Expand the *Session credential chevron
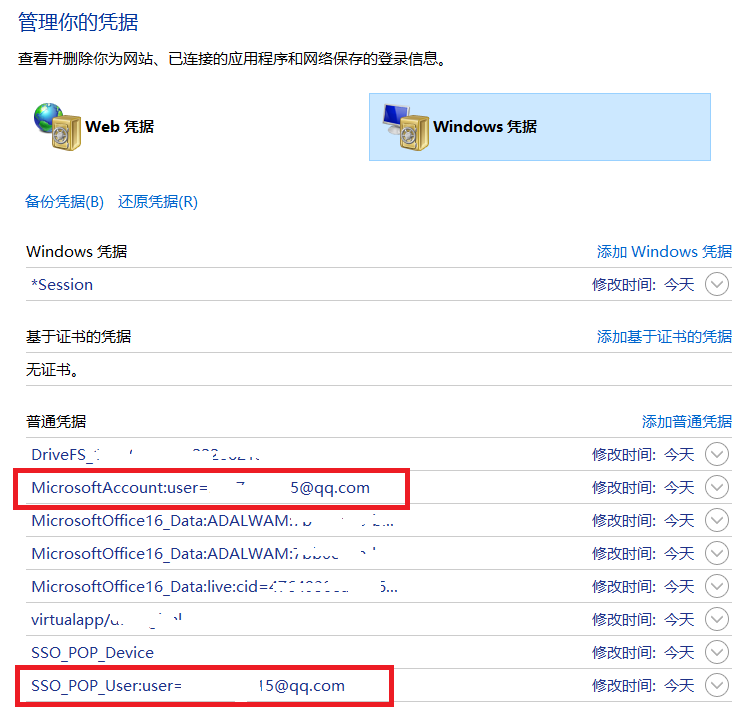Image resolution: width=744 pixels, height=712 pixels. tap(716, 285)
